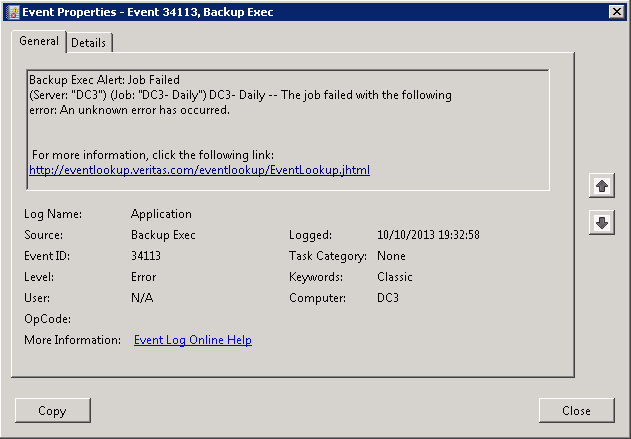631x439 pixels.
Task: Click 'Backup Exec Alert: Job Failed' text
Action: [x=104, y=80]
